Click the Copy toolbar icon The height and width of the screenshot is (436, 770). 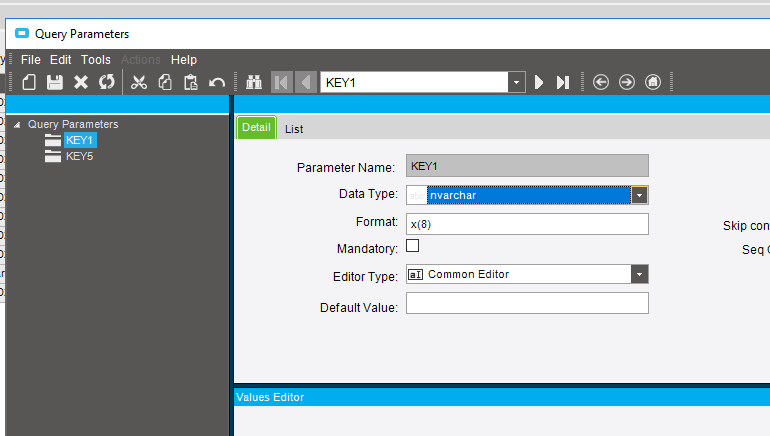point(165,82)
